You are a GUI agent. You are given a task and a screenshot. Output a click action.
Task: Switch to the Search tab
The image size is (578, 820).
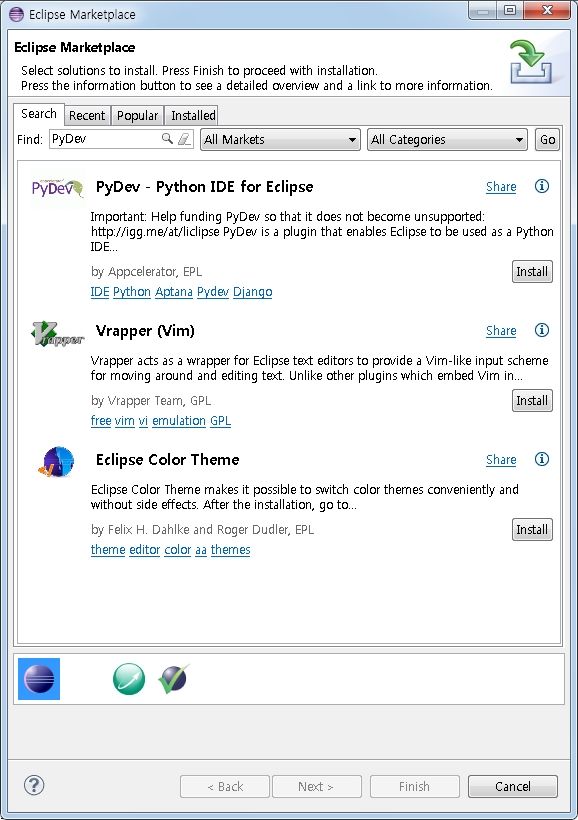tap(39, 114)
